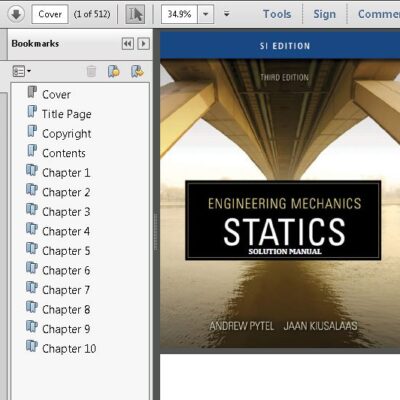Open the bookmarks options menu dropdown

[x=21, y=71]
